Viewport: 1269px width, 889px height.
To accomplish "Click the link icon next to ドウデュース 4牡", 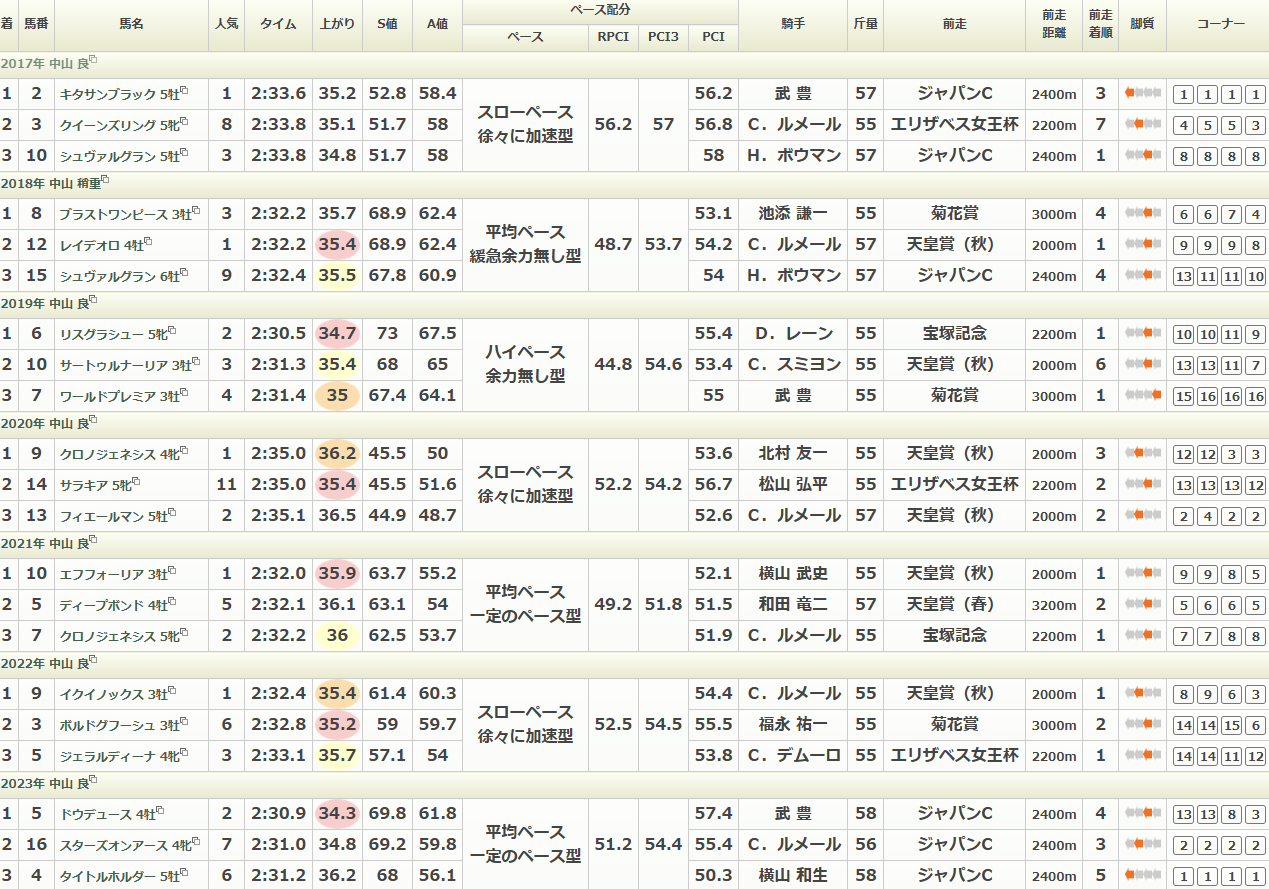I will (x=159, y=811).
